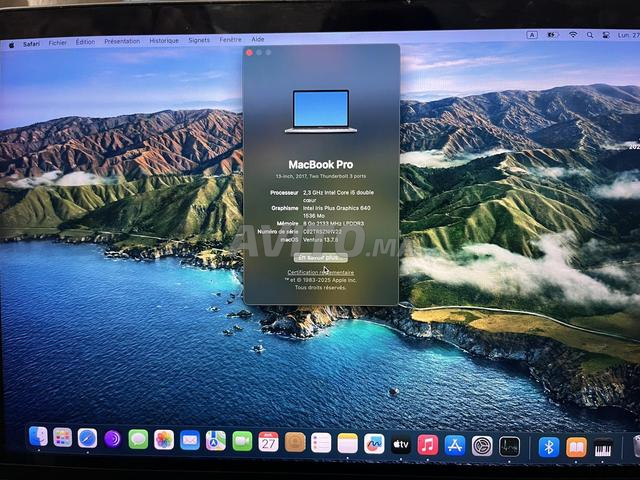Viewport: 640px width, 480px height.
Task: Click the 'En savoir plus...' button
Action: (321, 258)
